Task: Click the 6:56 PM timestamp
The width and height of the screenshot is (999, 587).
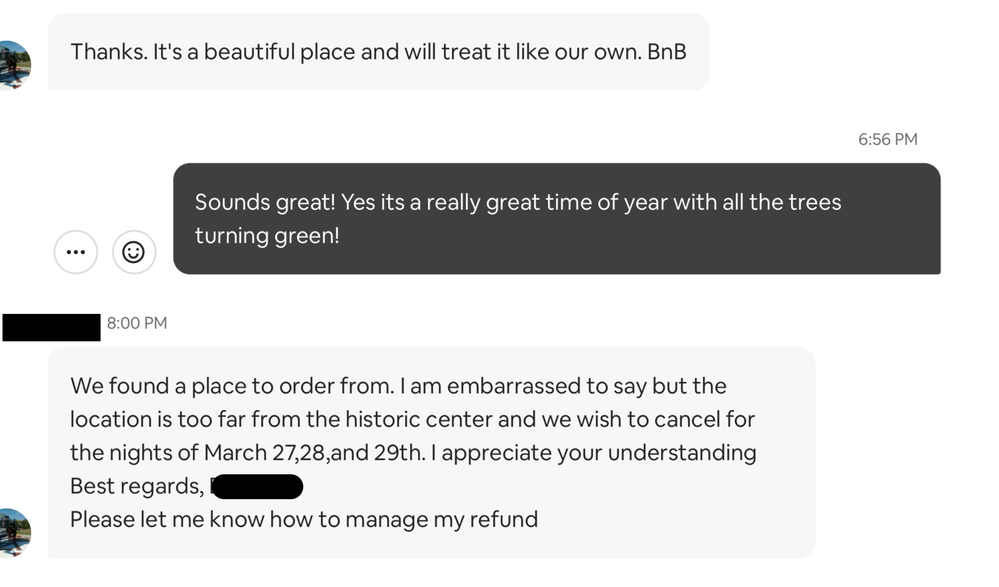Action: click(887, 139)
